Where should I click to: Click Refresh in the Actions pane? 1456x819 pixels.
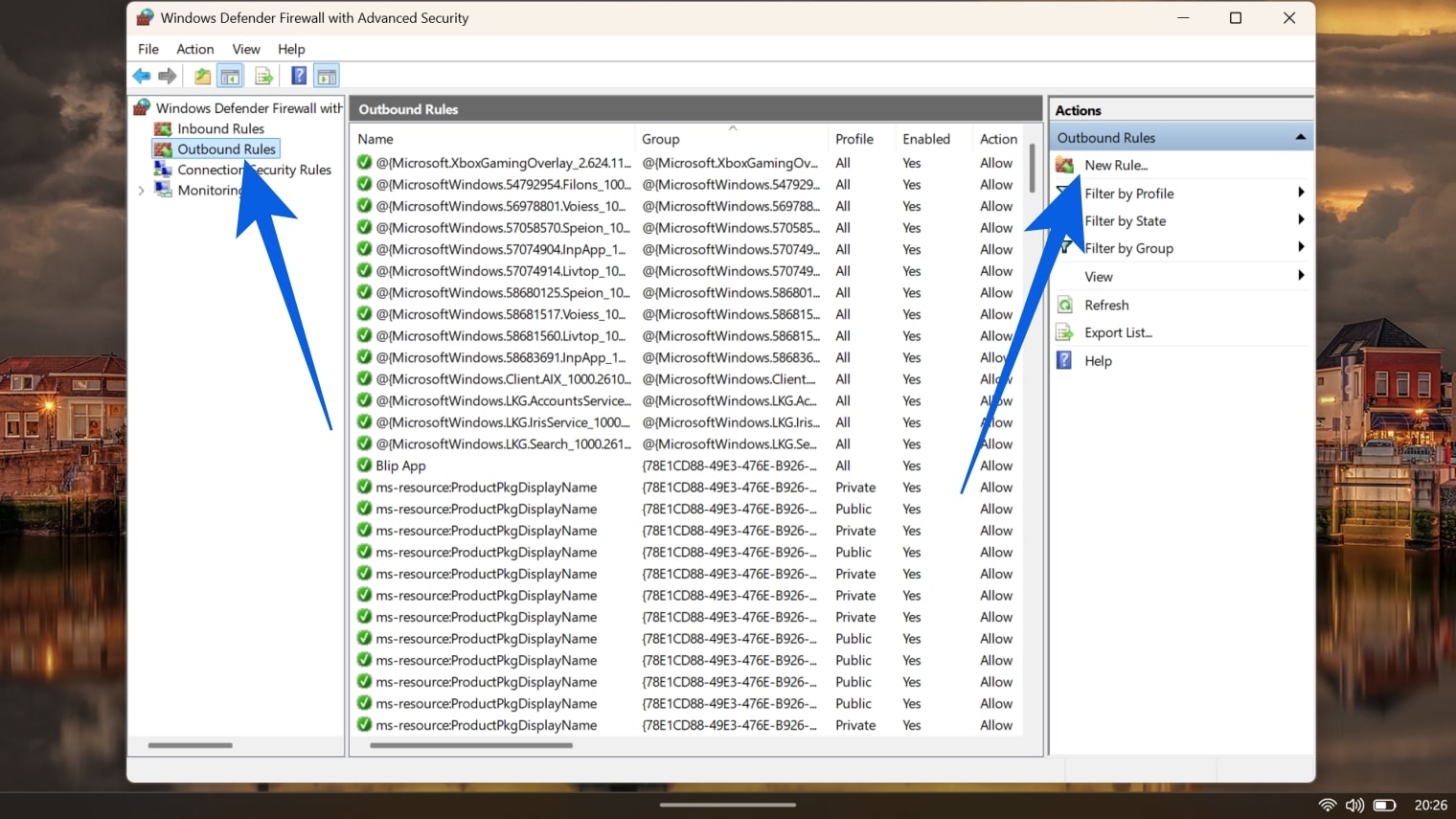(x=1106, y=305)
